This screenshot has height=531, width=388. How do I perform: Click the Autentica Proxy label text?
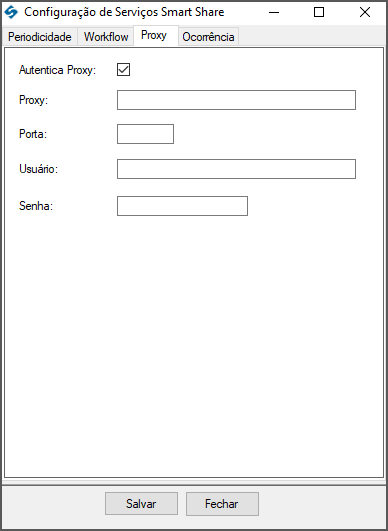click(58, 70)
